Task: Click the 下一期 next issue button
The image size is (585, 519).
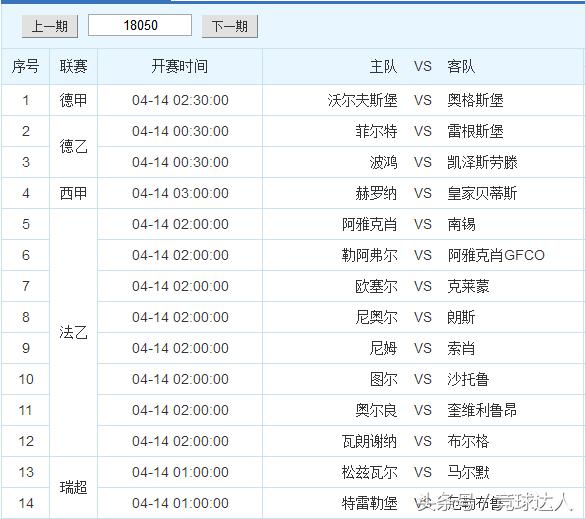Action: [230, 26]
